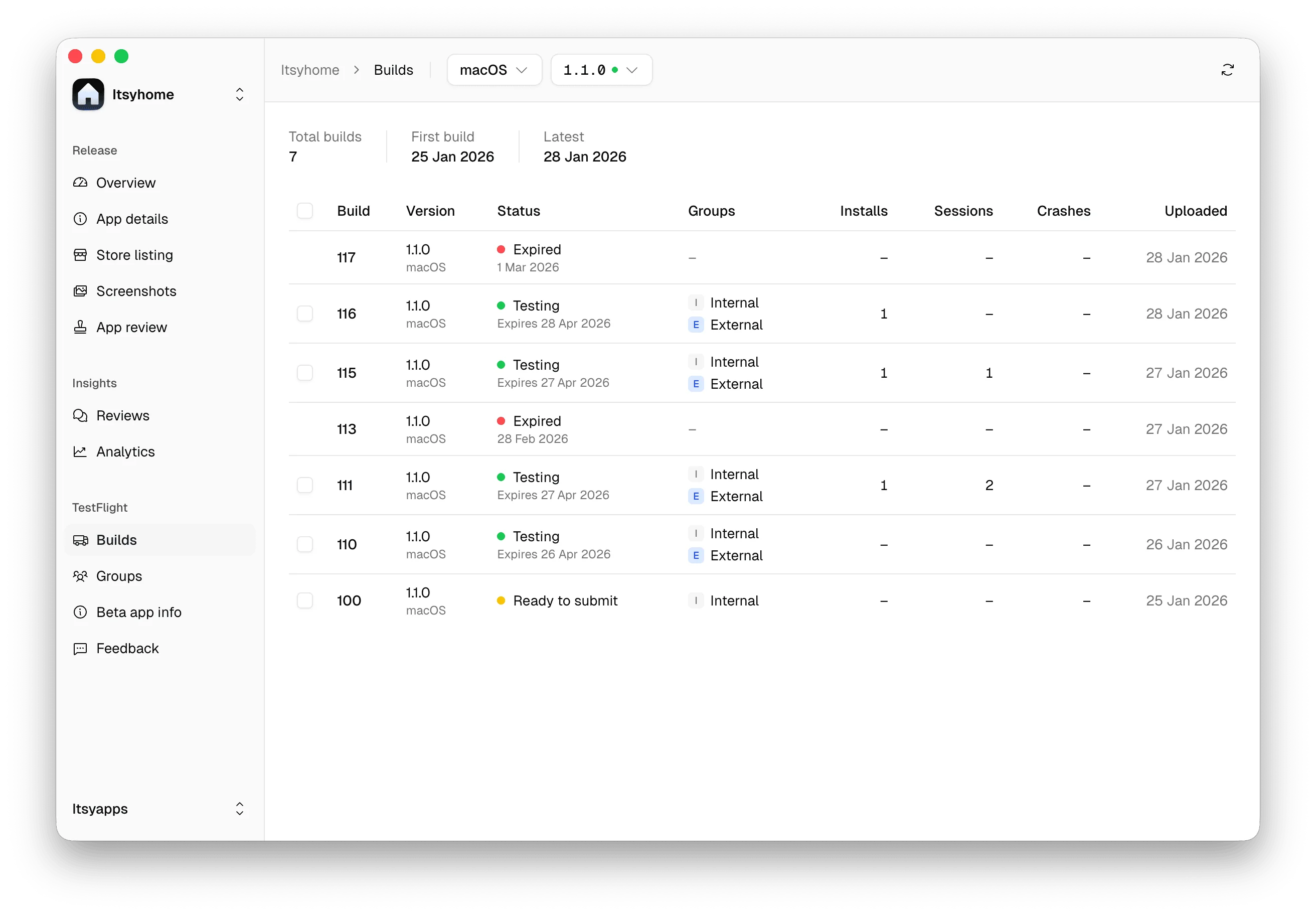Tick the checkbox next to build 100

click(305, 600)
